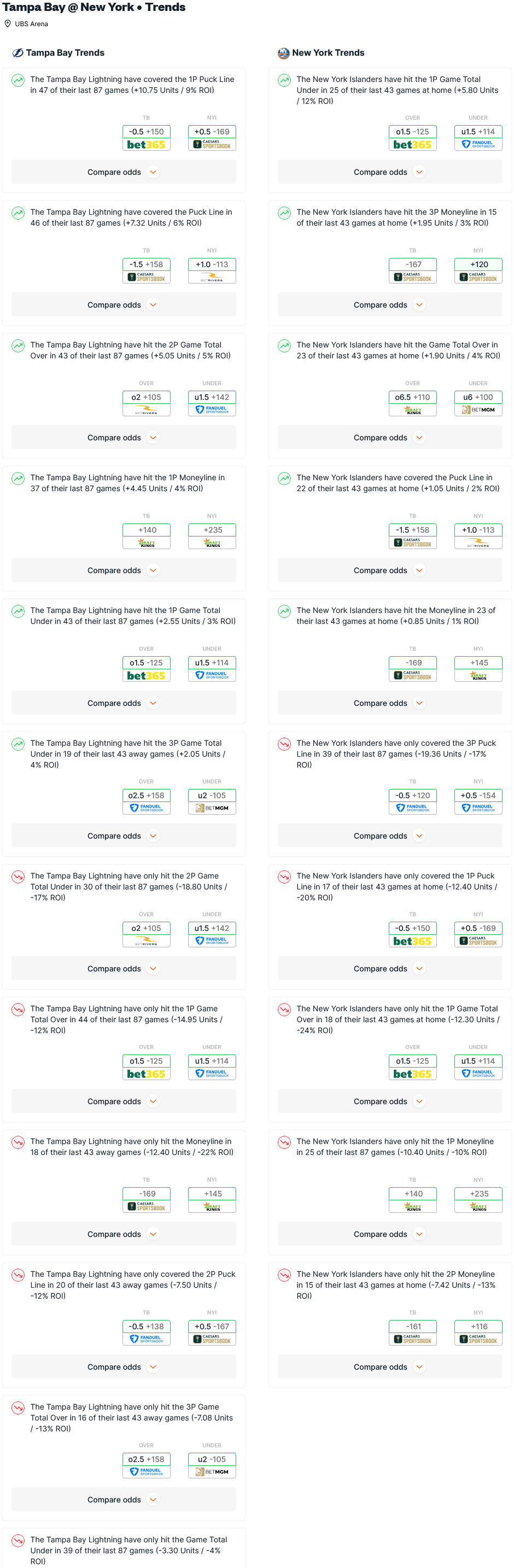The height and width of the screenshot is (1568, 514).
Task: Open Compare odds for Lightning 1P Moneyline trend
Action: [x=124, y=570]
